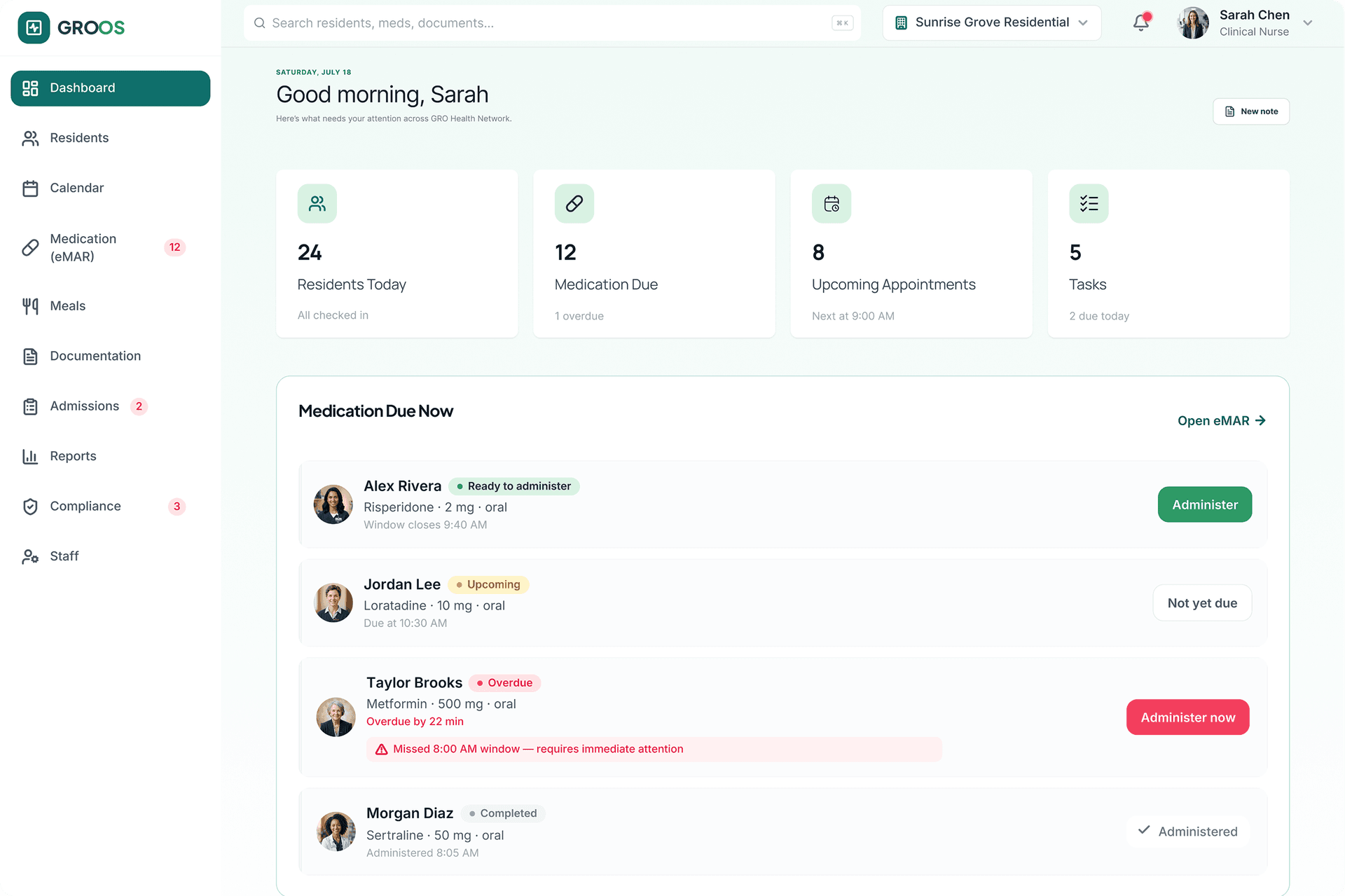The width and height of the screenshot is (1345, 896).
Task: Open the 5 Tasks card
Action: click(x=1168, y=254)
